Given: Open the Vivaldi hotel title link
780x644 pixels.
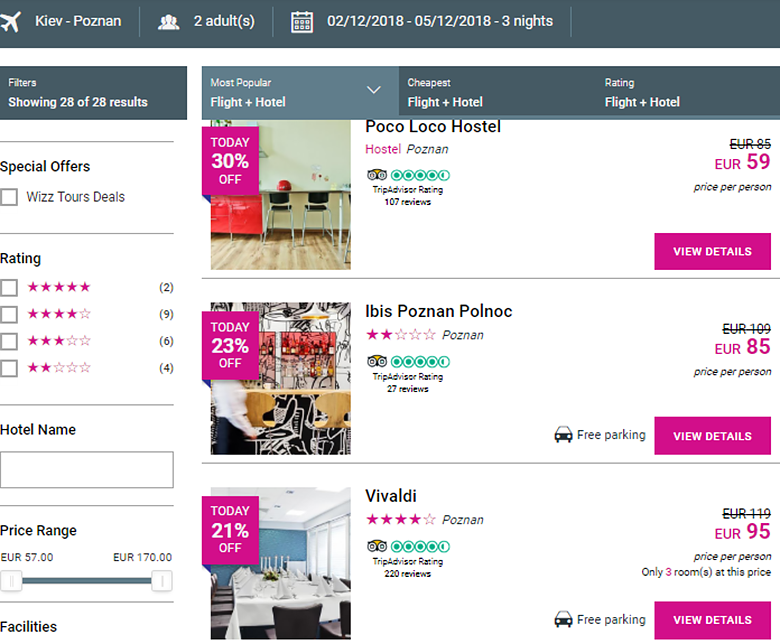Looking at the screenshot, I should point(391,496).
